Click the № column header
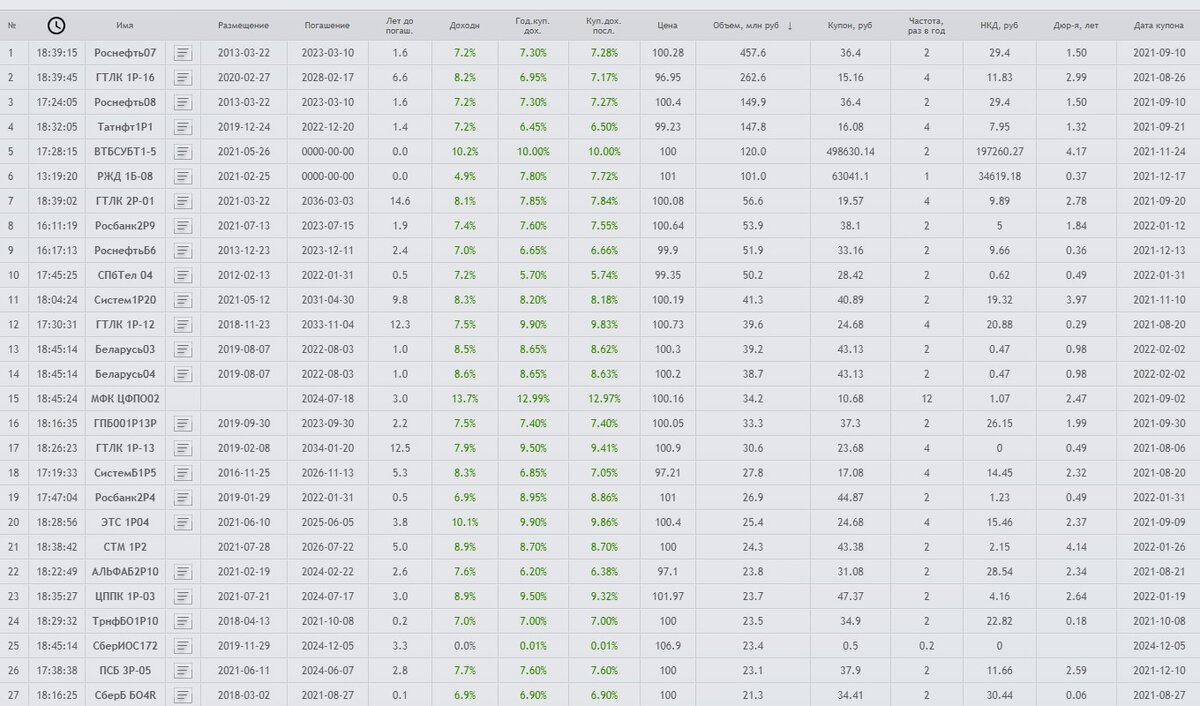This screenshot has width=1200, height=706. 11,25
